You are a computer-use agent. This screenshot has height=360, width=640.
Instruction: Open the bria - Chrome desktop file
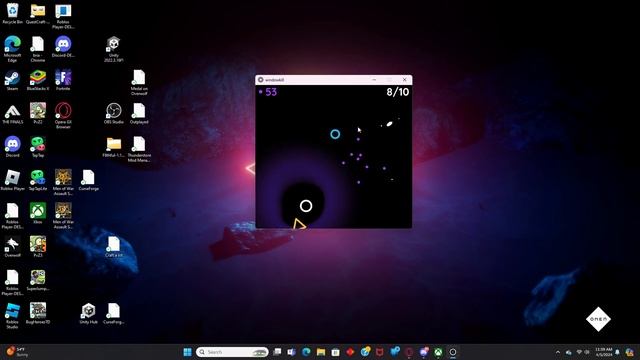coord(38,49)
